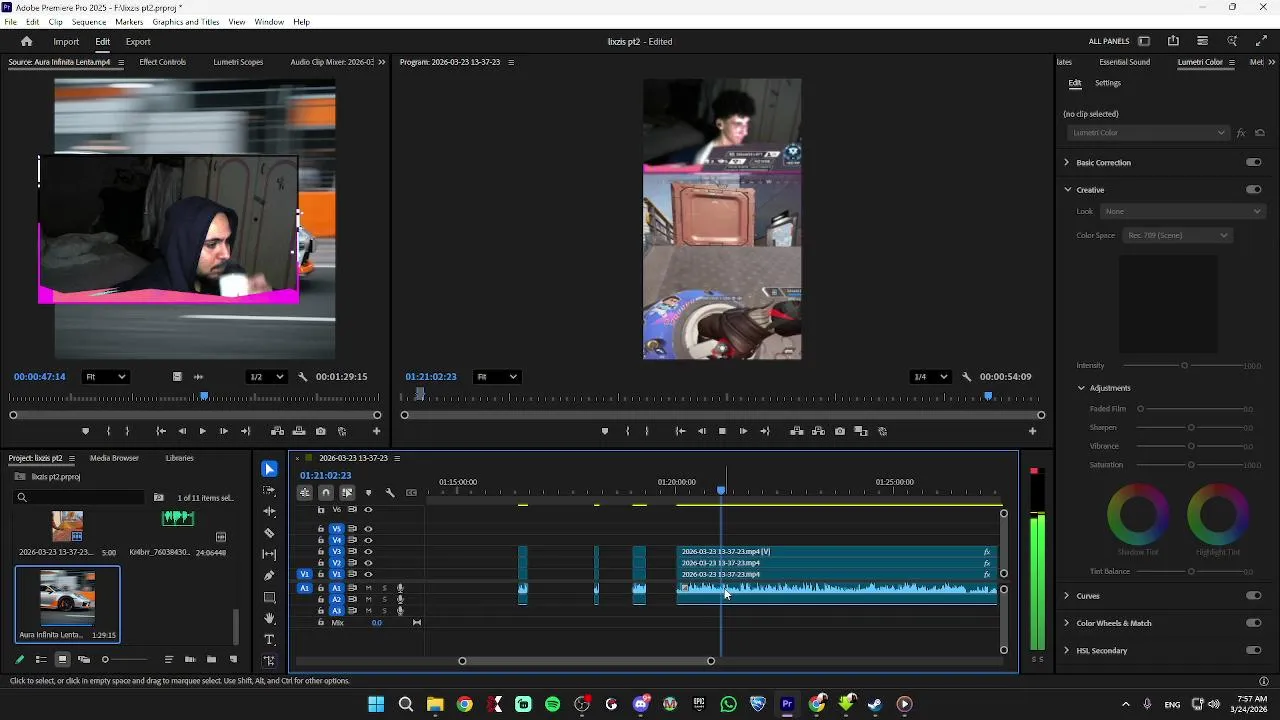Go to Home screen icon
The image size is (1280, 720).
[27, 41]
